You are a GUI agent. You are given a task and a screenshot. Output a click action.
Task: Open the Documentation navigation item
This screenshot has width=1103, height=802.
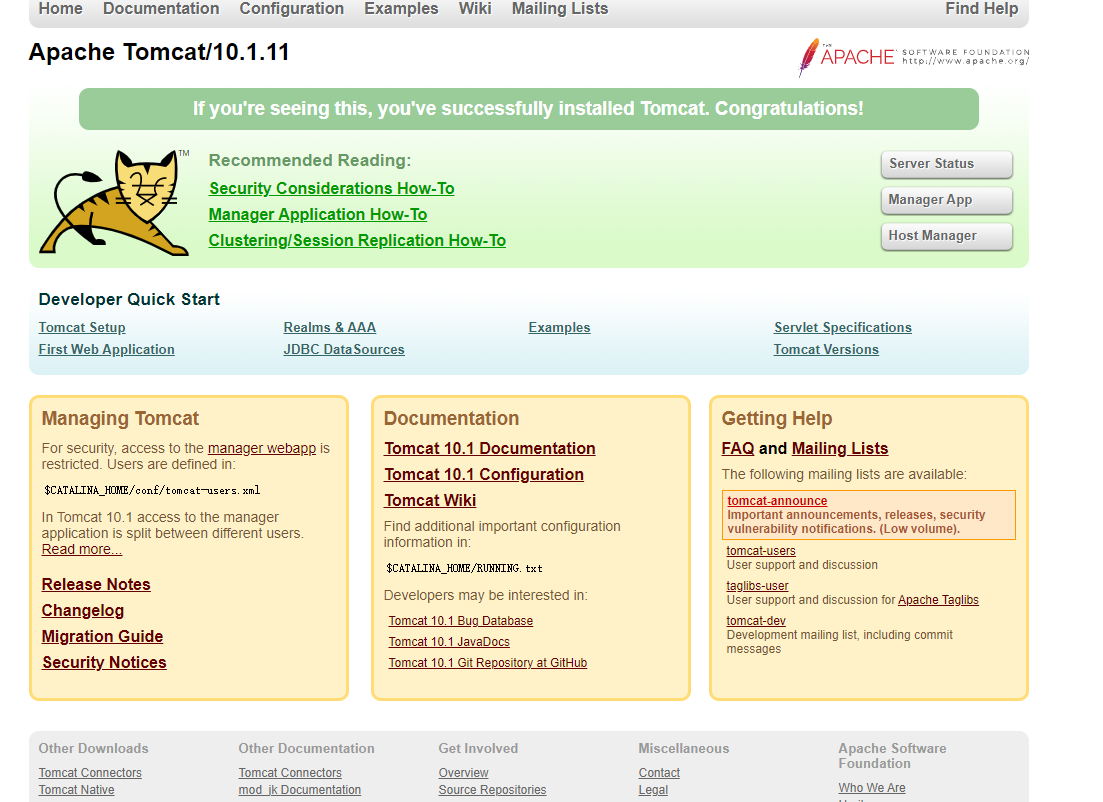point(161,8)
